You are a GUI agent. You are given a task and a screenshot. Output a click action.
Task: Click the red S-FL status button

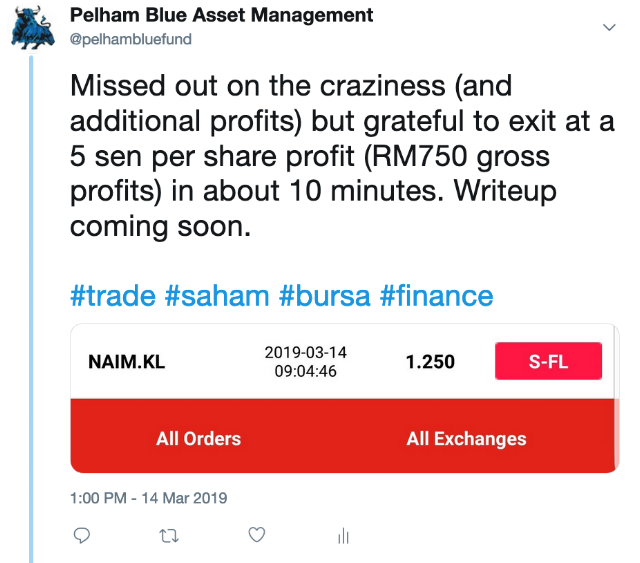point(548,361)
